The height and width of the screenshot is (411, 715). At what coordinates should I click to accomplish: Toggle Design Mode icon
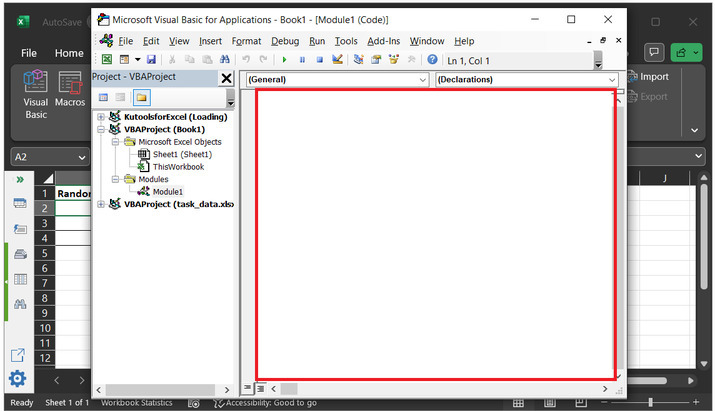[x=337, y=59]
